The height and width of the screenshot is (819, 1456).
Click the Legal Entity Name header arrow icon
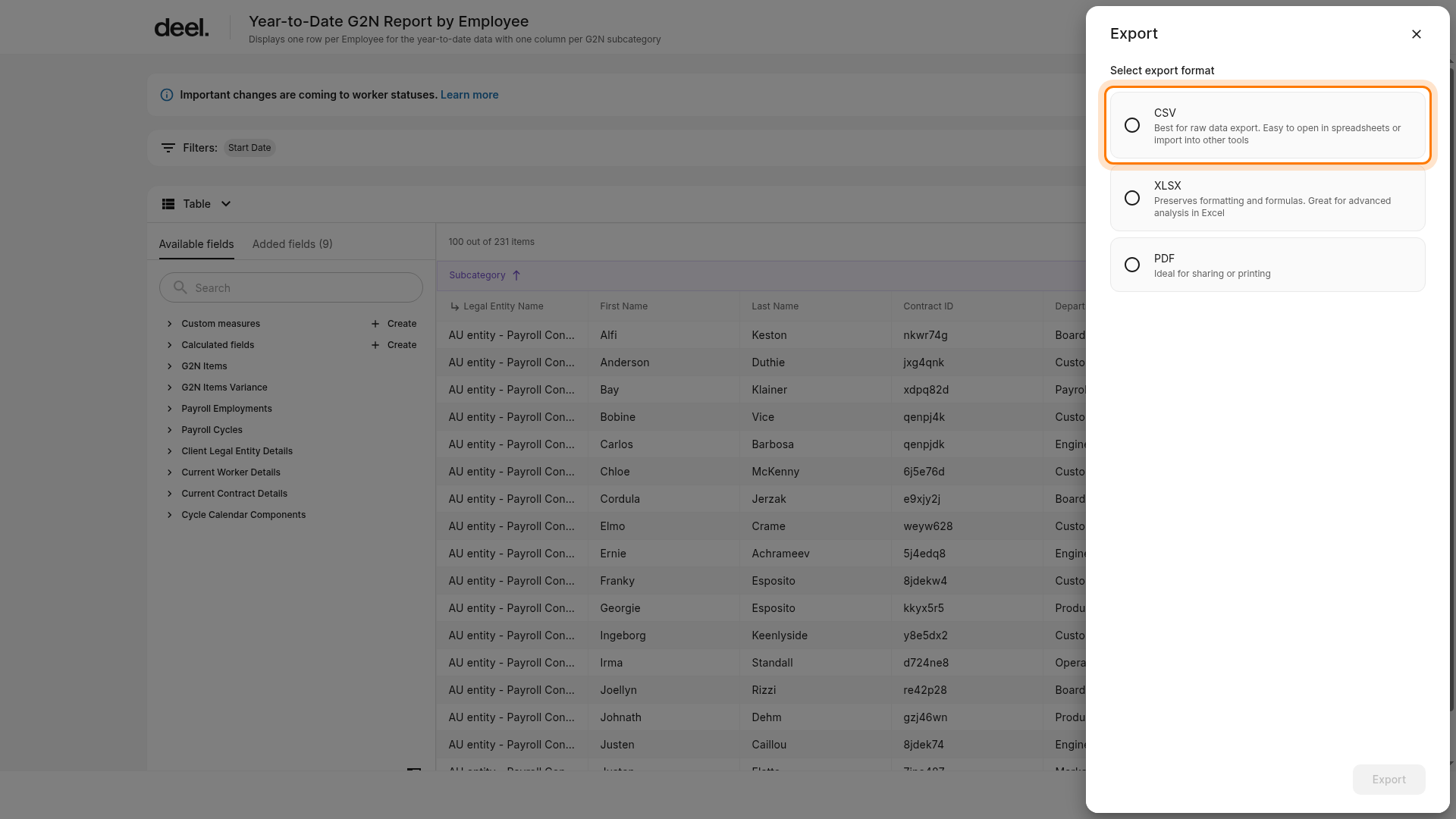pyautogui.click(x=454, y=306)
